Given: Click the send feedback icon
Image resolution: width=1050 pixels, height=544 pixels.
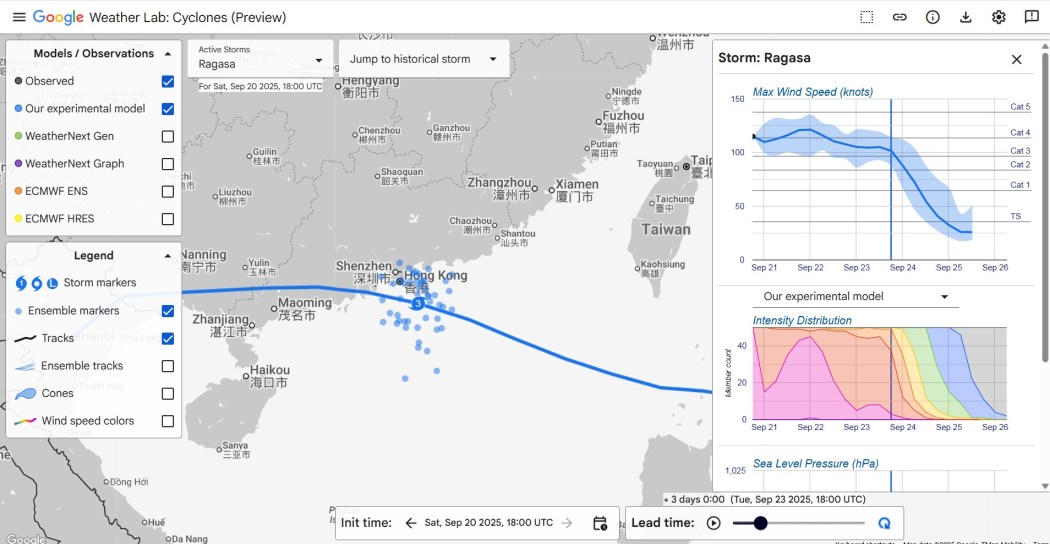Looking at the screenshot, I should tap(1031, 17).
